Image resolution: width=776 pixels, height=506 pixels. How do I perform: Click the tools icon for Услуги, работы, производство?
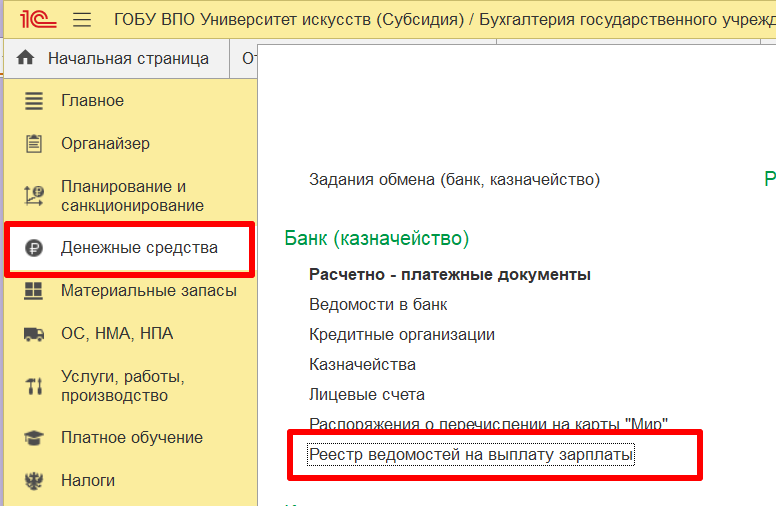point(34,386)
